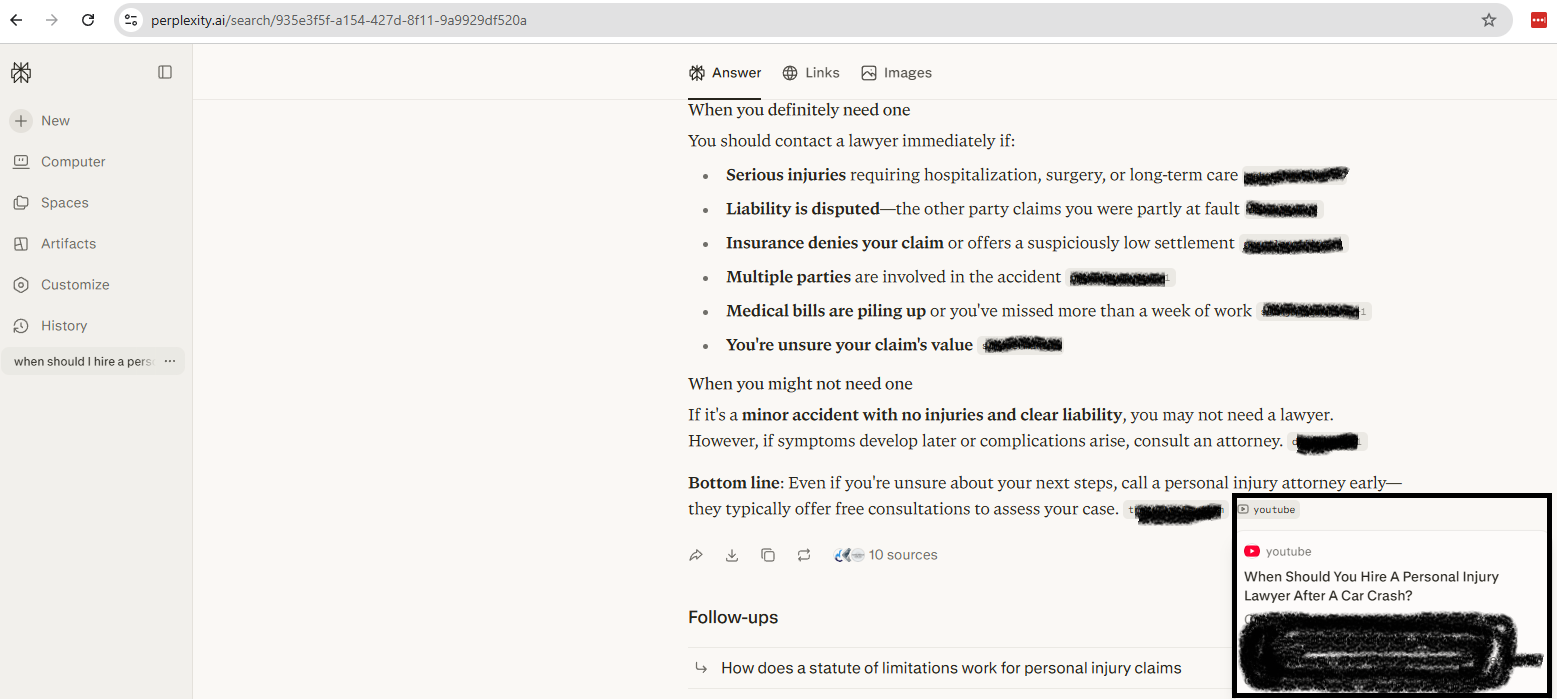1557x699 pixels.
Task: Download the answer
Action: click(x=732, y=555)
